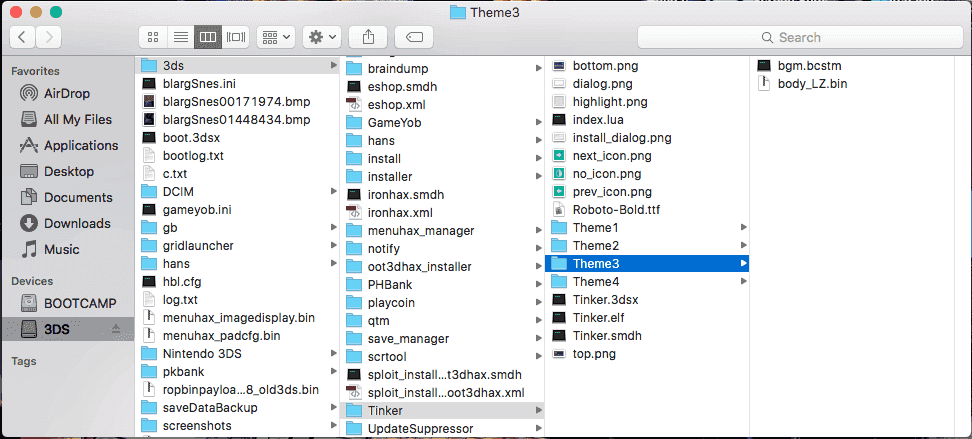Select the Theme4 folder icon
The height and width of the screenshot is (439, 972).
coord(559,282)
